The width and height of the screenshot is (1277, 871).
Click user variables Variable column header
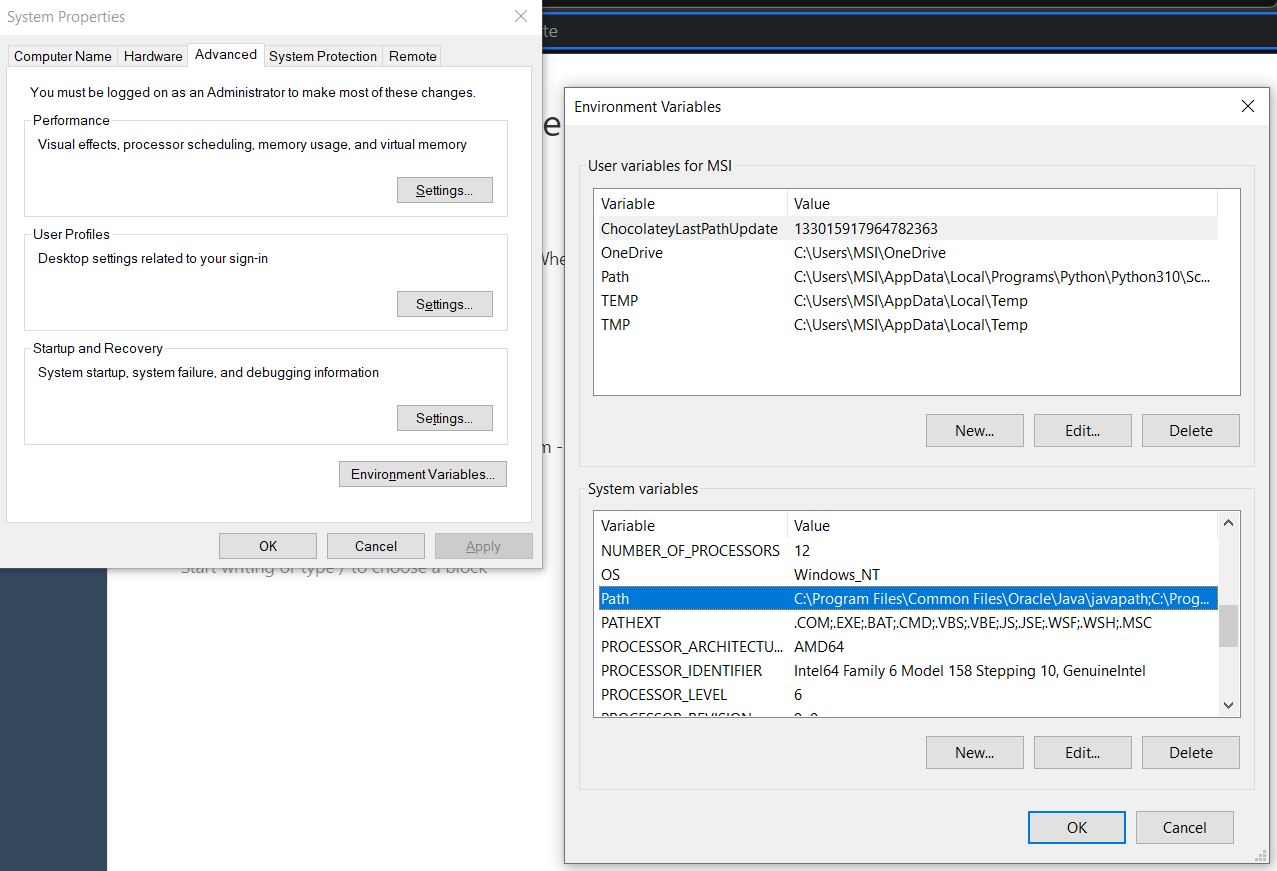pos(691,204)
